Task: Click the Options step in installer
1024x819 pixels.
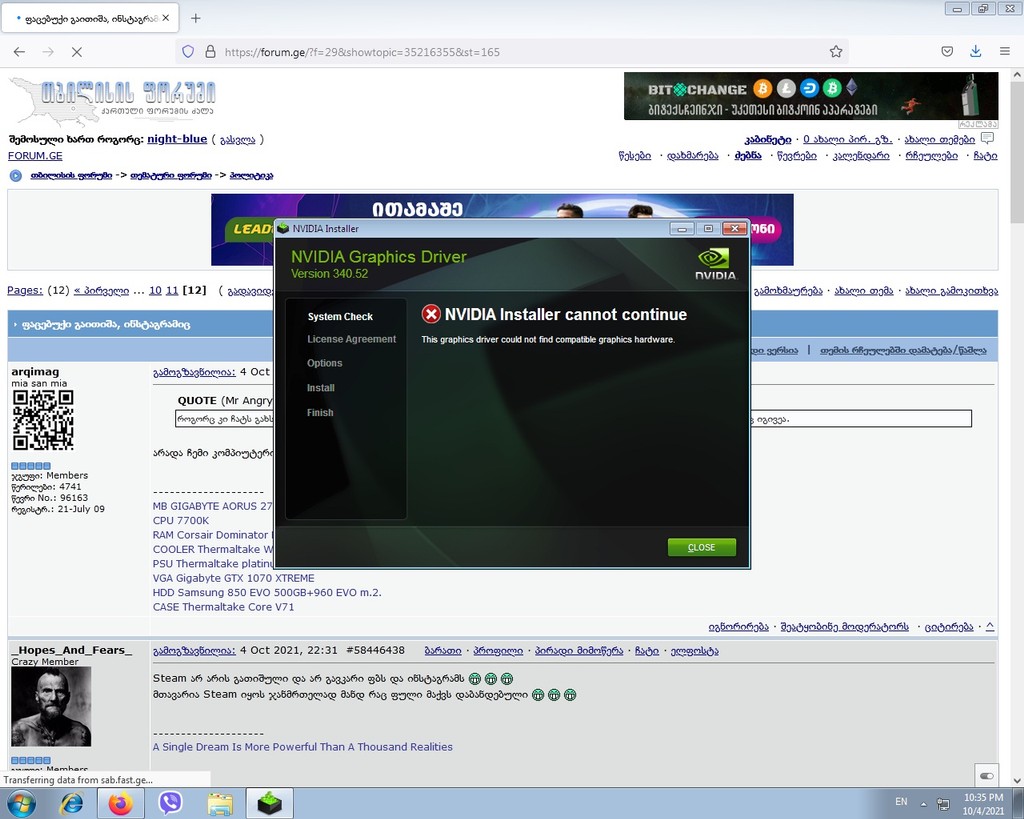Action: coord(324,363)
